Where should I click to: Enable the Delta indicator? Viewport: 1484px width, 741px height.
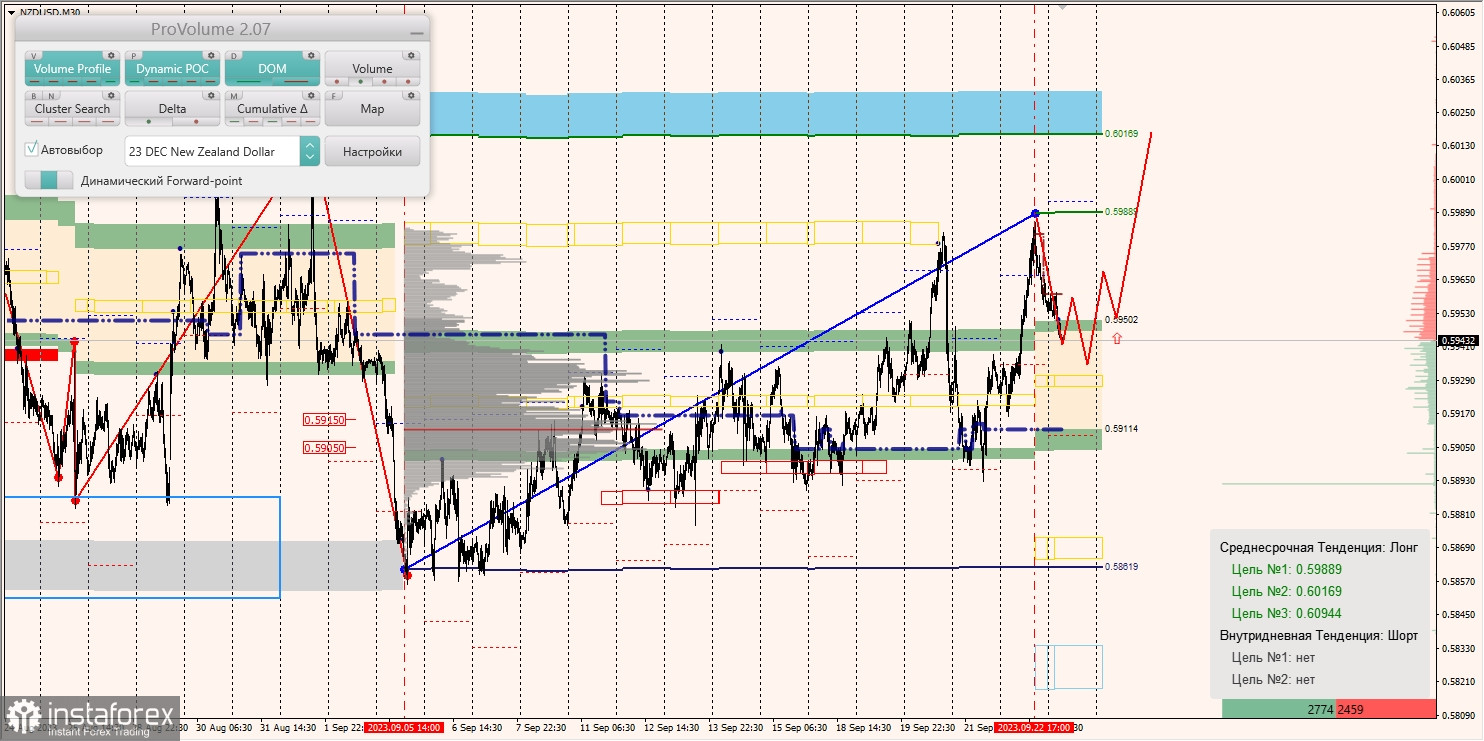172,109
